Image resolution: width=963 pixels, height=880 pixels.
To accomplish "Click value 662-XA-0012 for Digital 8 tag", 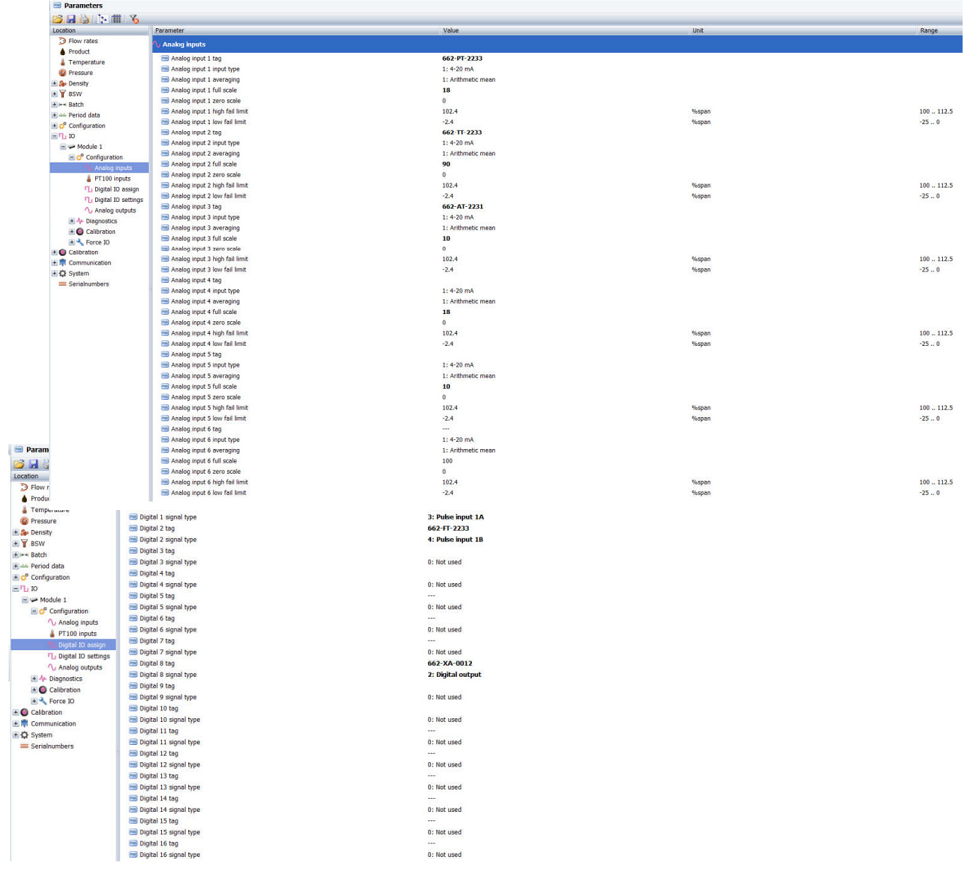I will pyautogui.click(x=450, y=663).
